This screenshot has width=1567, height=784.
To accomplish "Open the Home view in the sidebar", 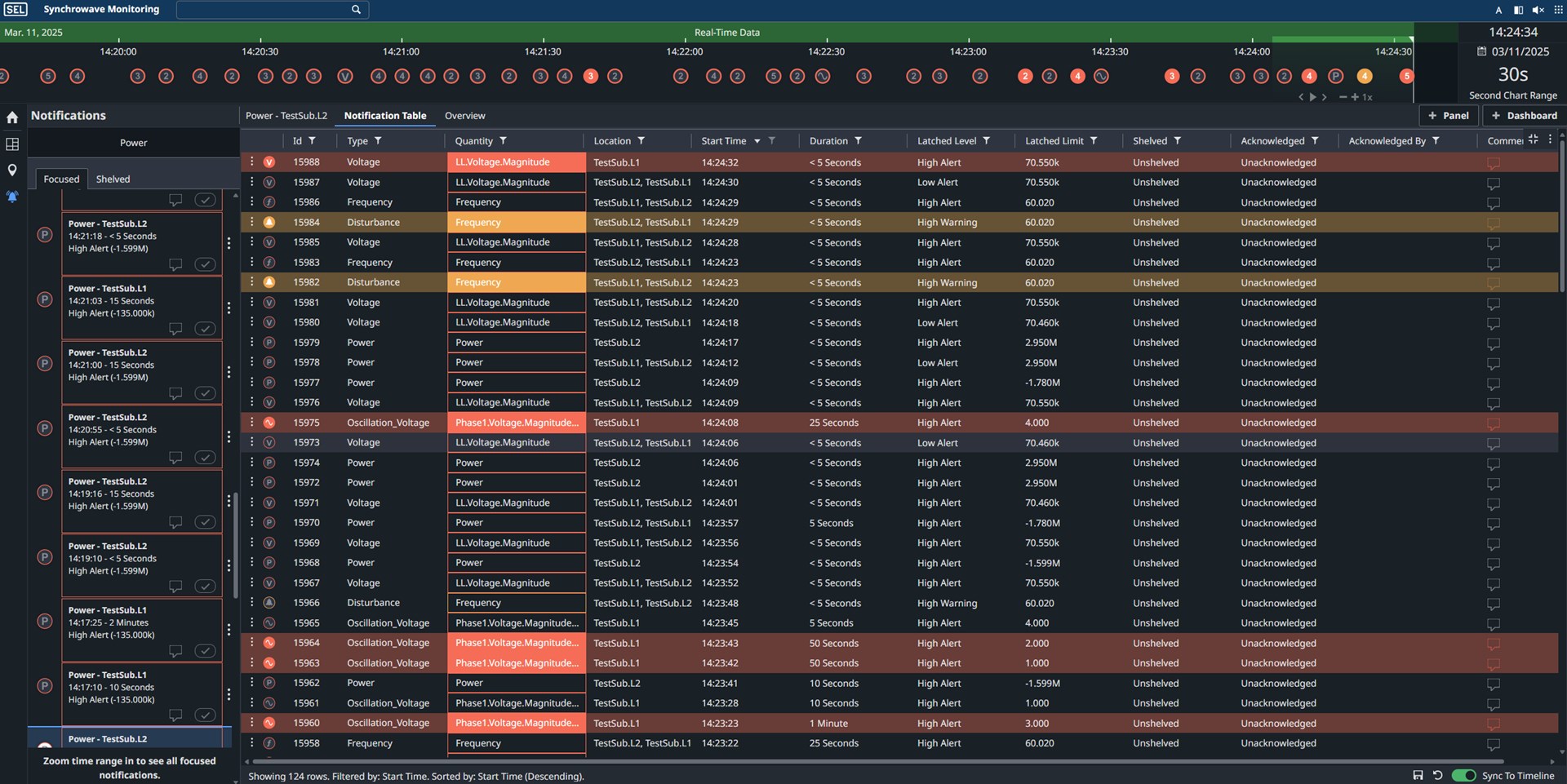I will [12, 117].
